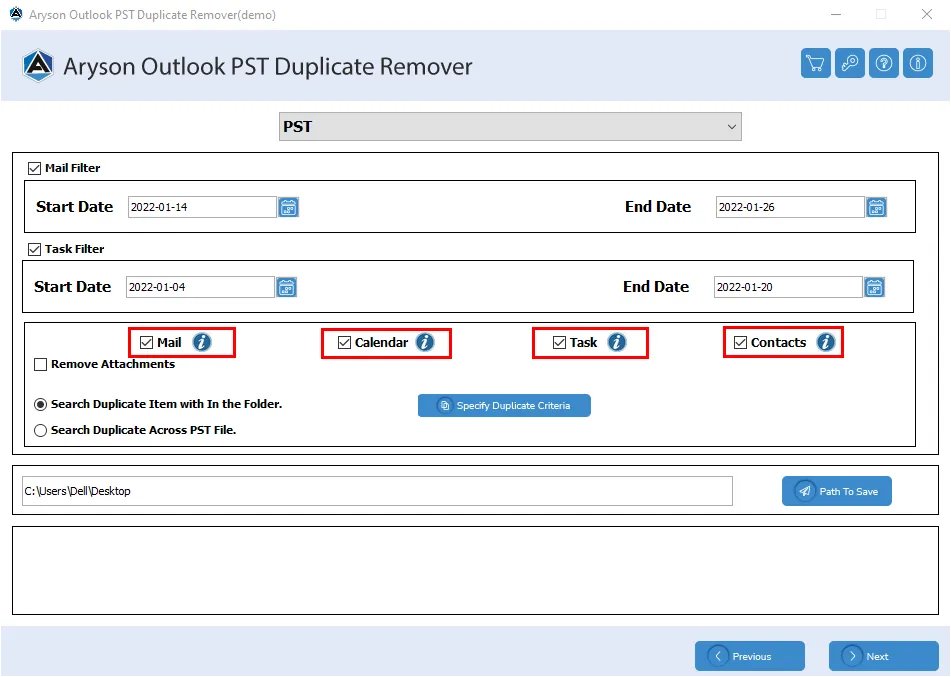Go back with the Previous button
The width and height of the screenshot is (951, 677).
click(750, 656)
